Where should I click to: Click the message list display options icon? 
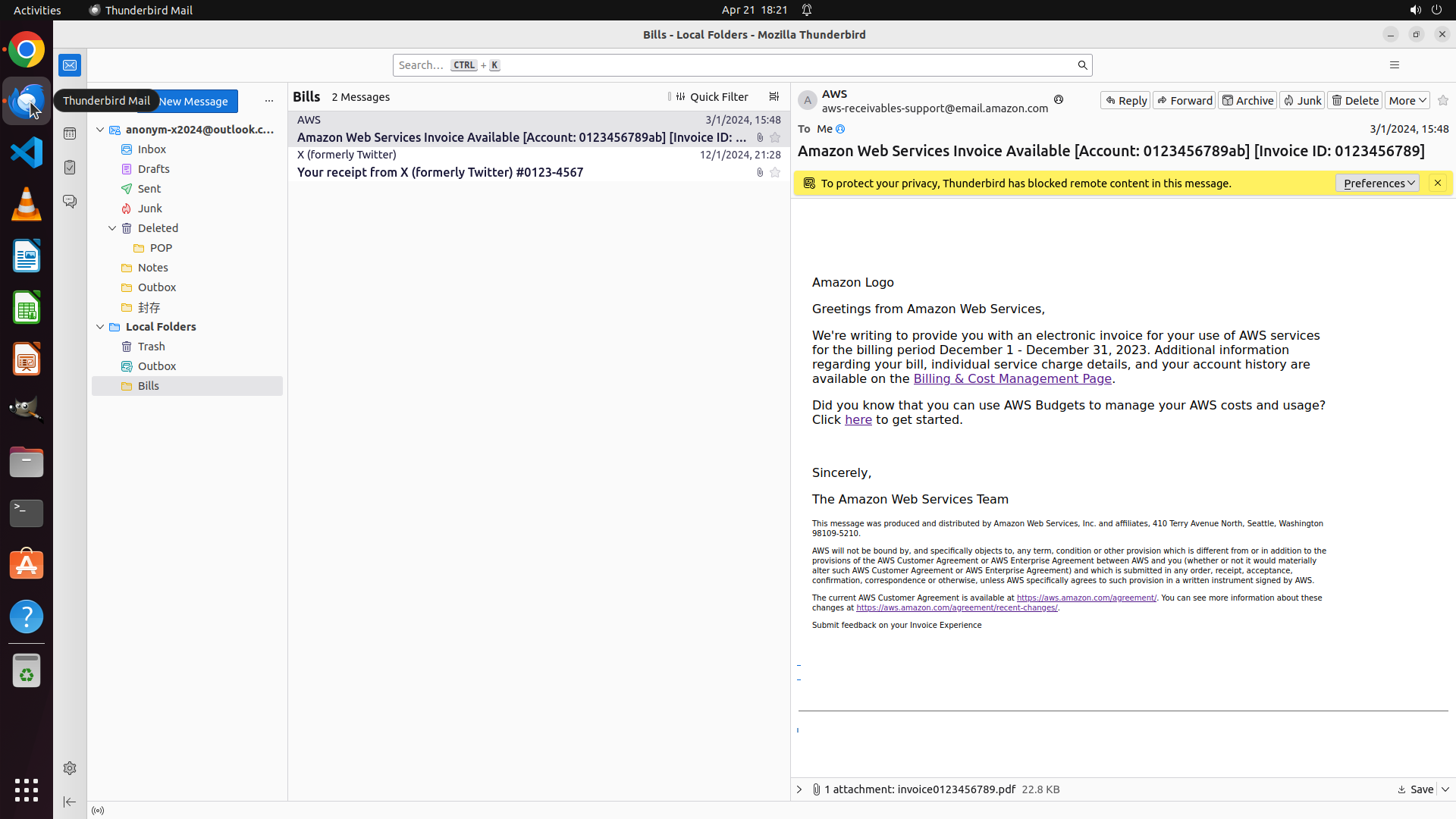773,97
